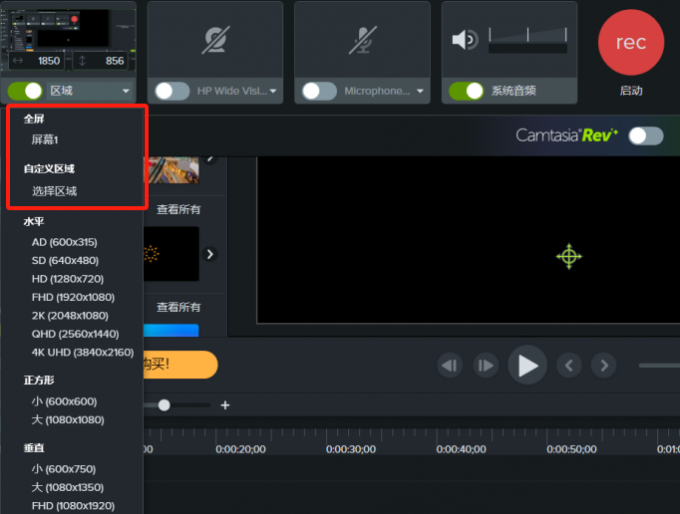Select AD (600x315) preset

point(64,242)
